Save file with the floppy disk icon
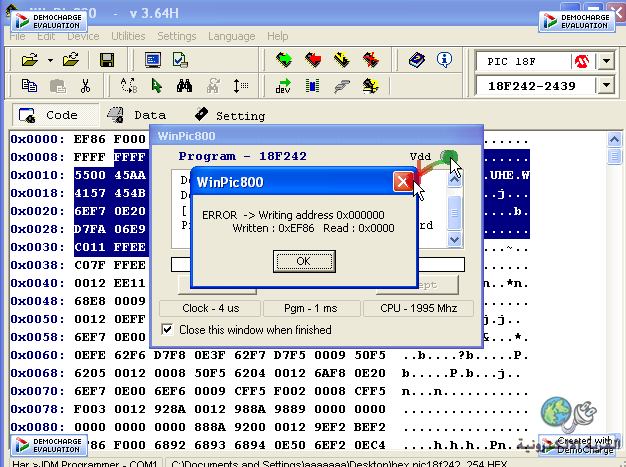 click(107, 60)
